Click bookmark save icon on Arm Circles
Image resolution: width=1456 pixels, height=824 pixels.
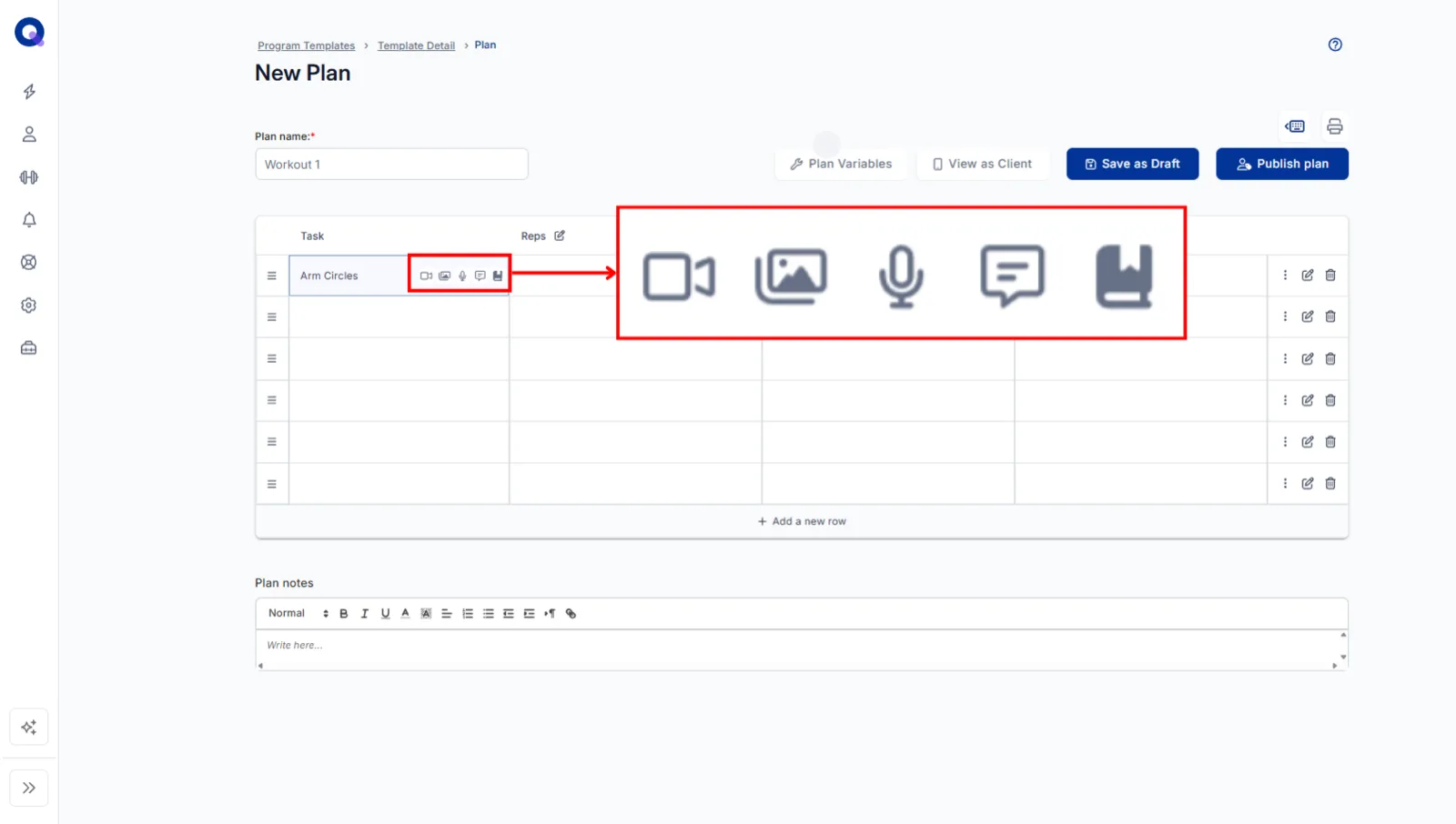click(x=498, y=276)
